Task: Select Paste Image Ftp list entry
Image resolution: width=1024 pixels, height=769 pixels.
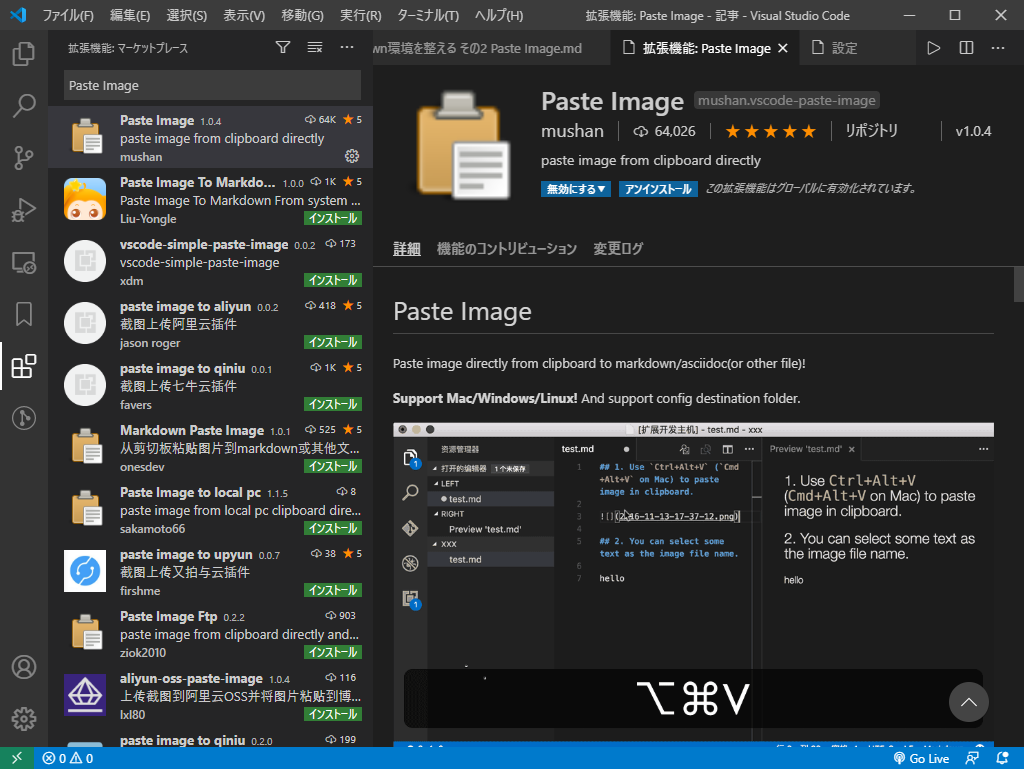Action: click(210, 633)
